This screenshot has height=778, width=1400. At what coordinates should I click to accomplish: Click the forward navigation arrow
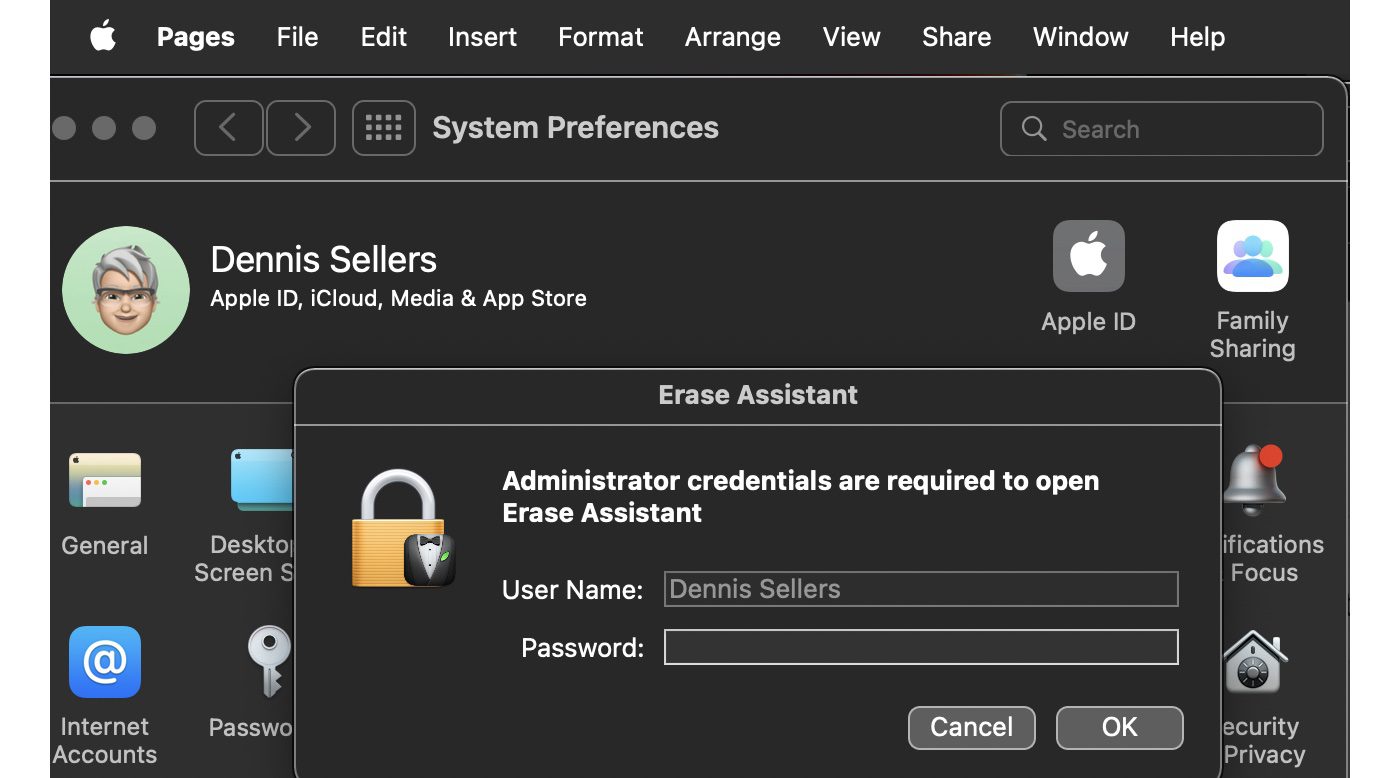click(301, 128)
